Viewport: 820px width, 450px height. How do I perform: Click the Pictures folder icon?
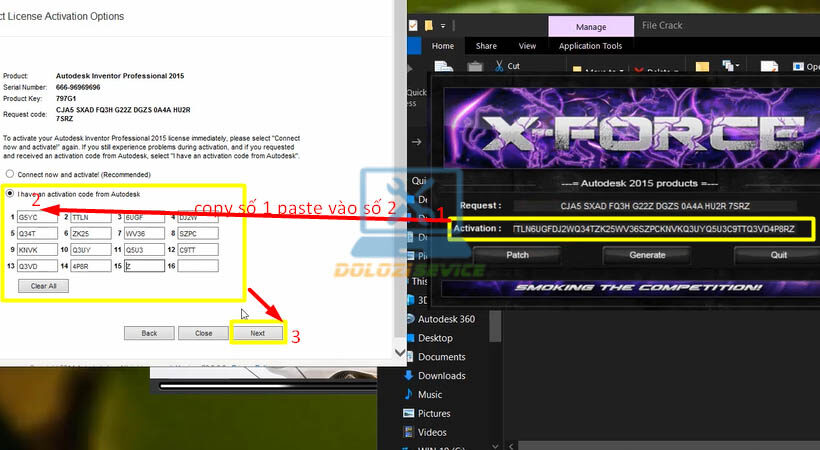(408, 413)
